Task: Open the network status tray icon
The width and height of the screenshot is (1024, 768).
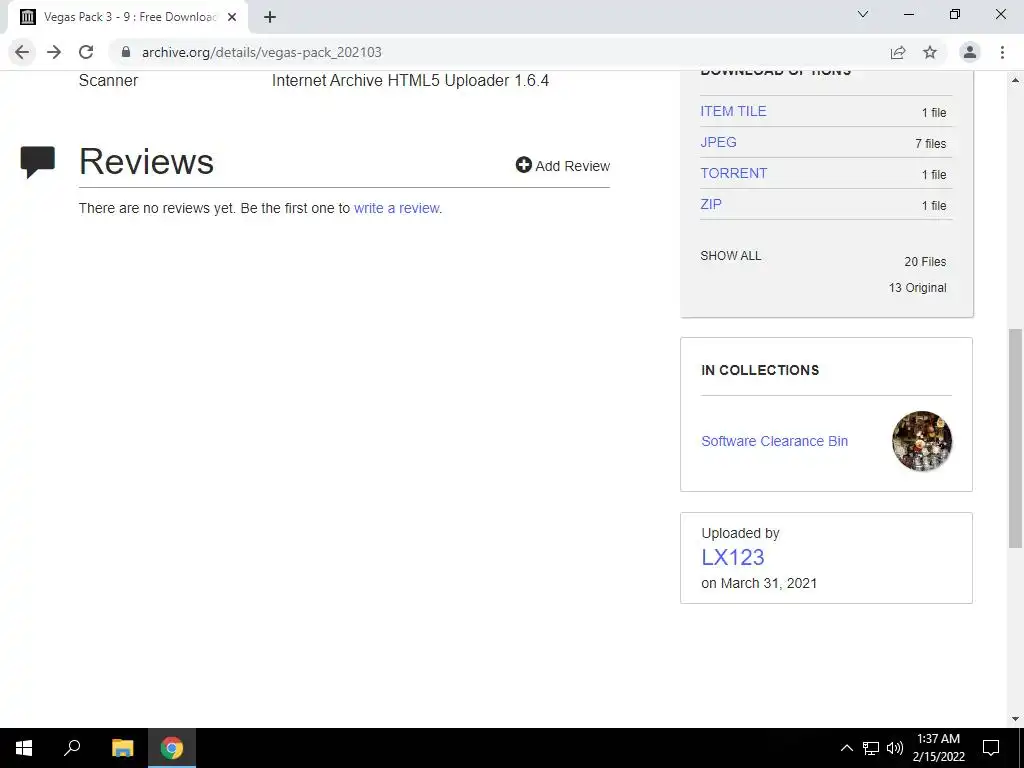Action: coord(871,748)
